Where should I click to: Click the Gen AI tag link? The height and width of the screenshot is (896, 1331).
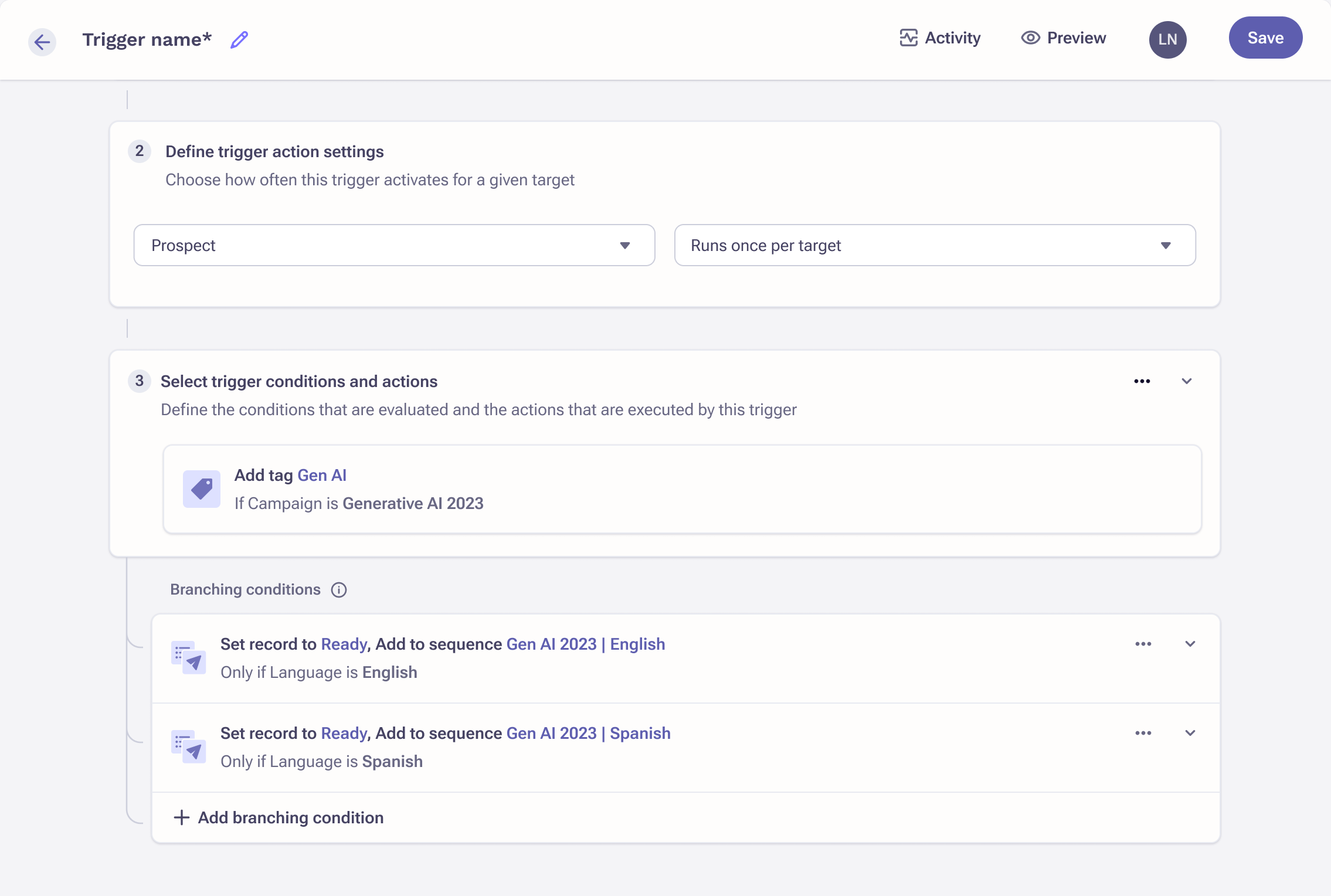coord(322,475)
